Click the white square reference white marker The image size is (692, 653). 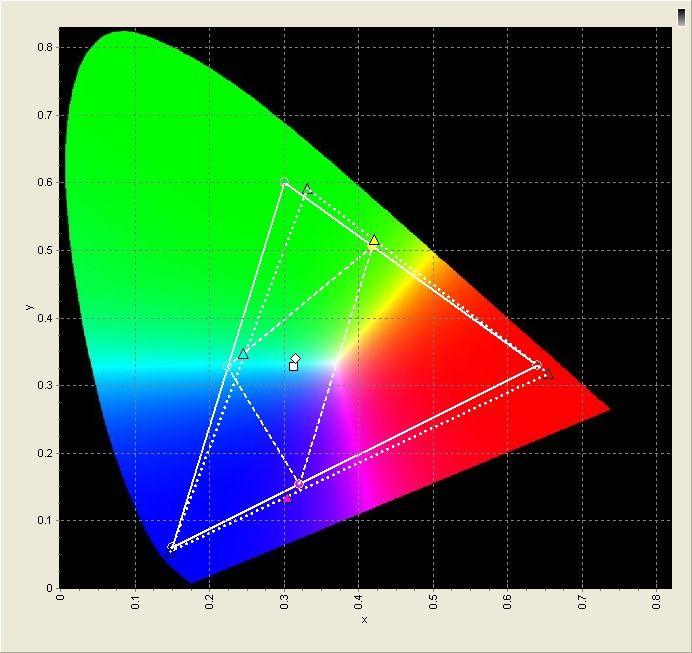(293, 366)
